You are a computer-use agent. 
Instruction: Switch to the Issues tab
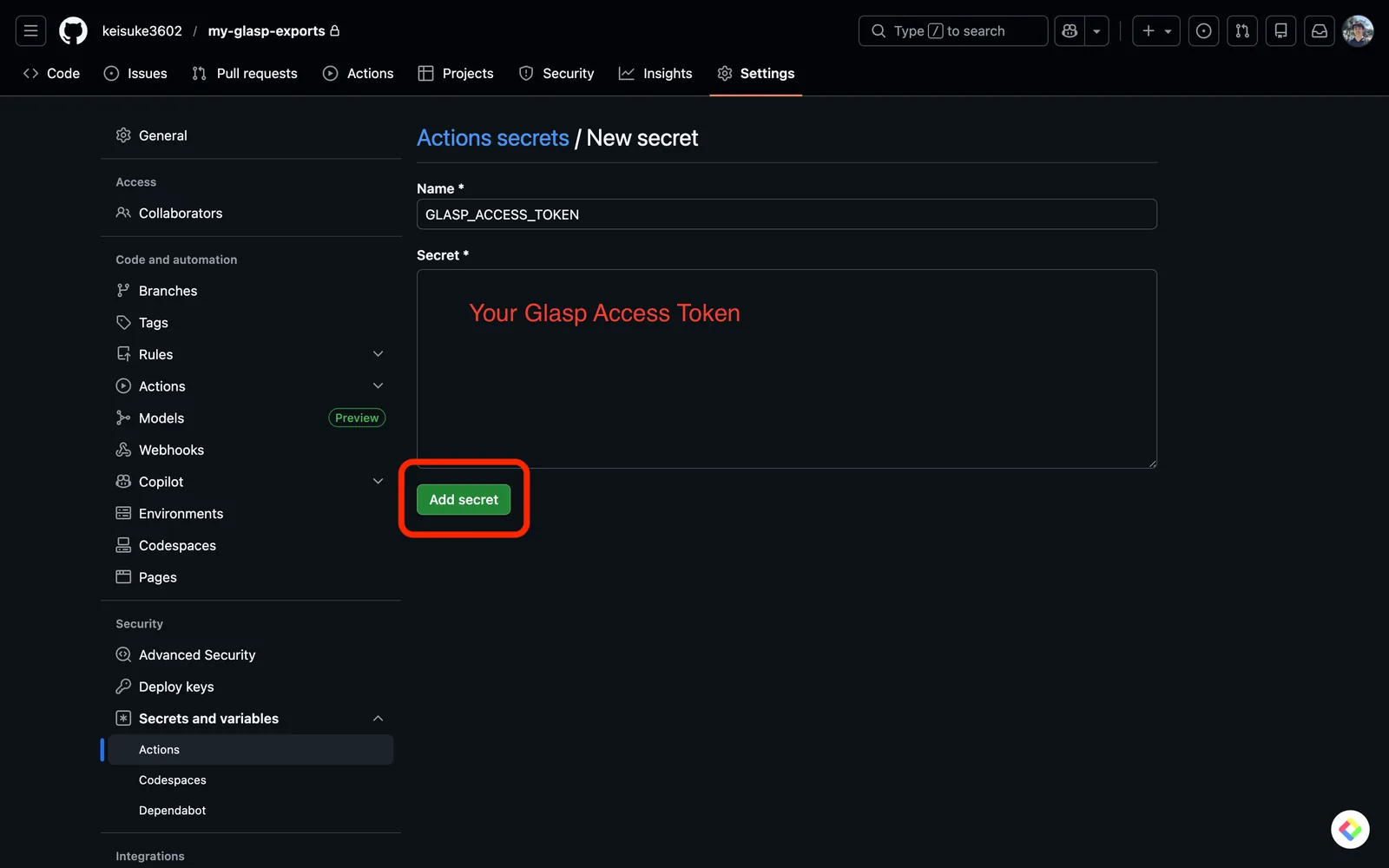135,74
